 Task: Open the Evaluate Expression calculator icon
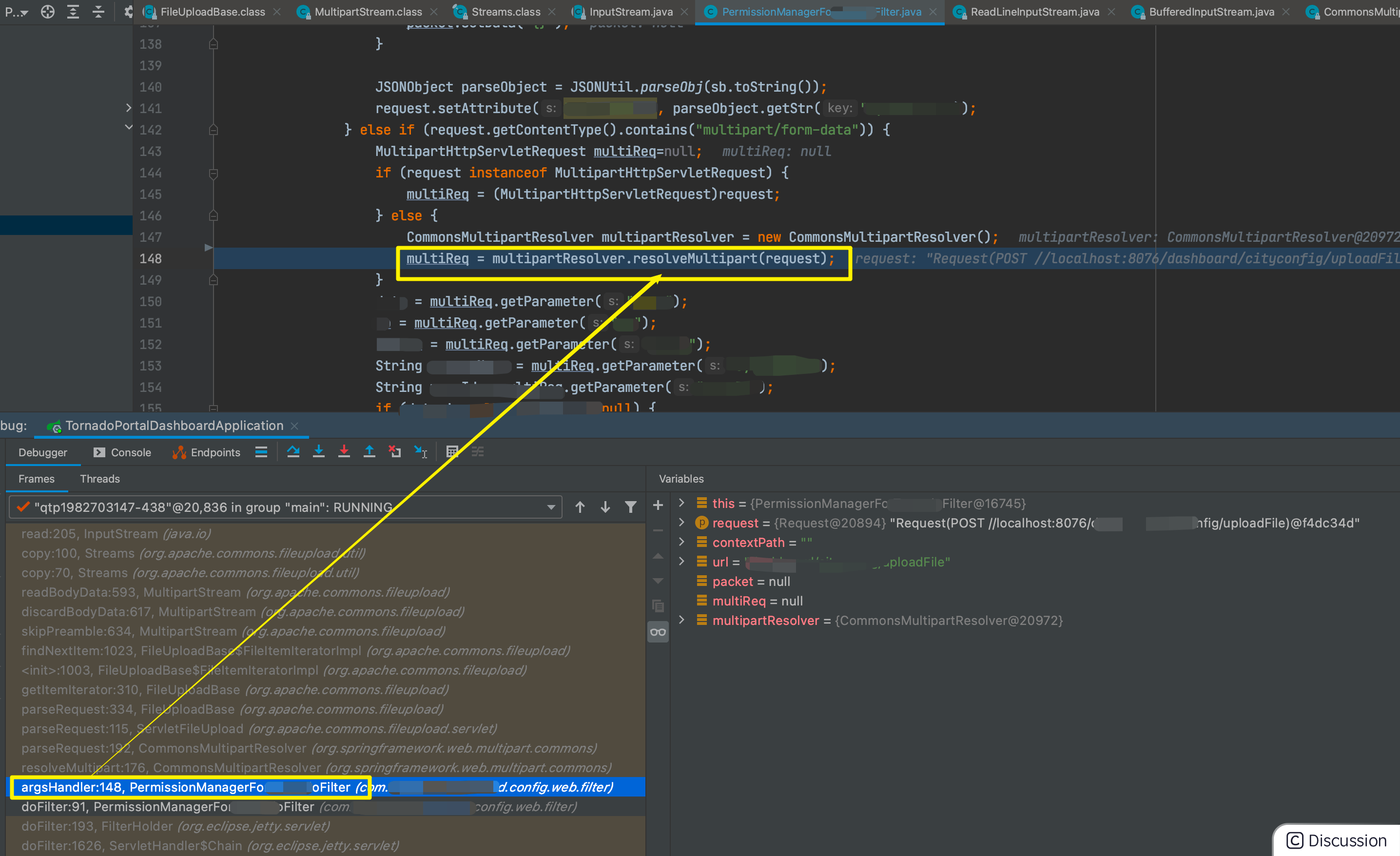452,452
